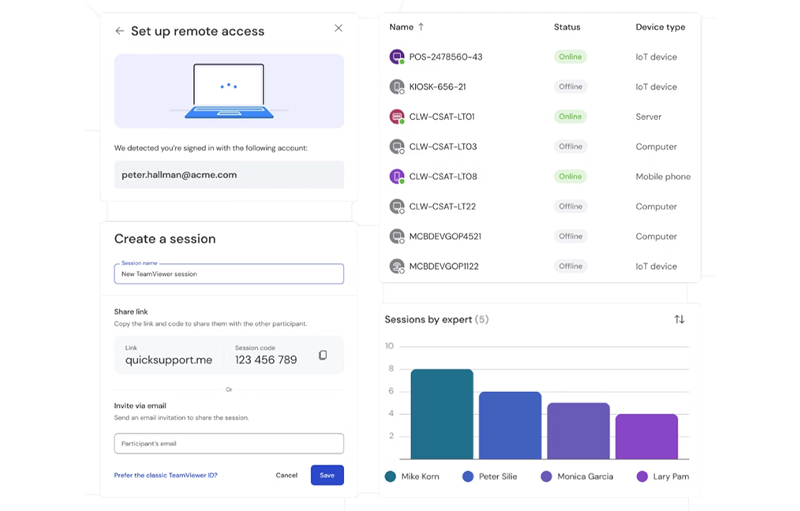Sort by the Device type column header
The height and width of the screenshot is (511, 800).
click(x=660, y=27)
